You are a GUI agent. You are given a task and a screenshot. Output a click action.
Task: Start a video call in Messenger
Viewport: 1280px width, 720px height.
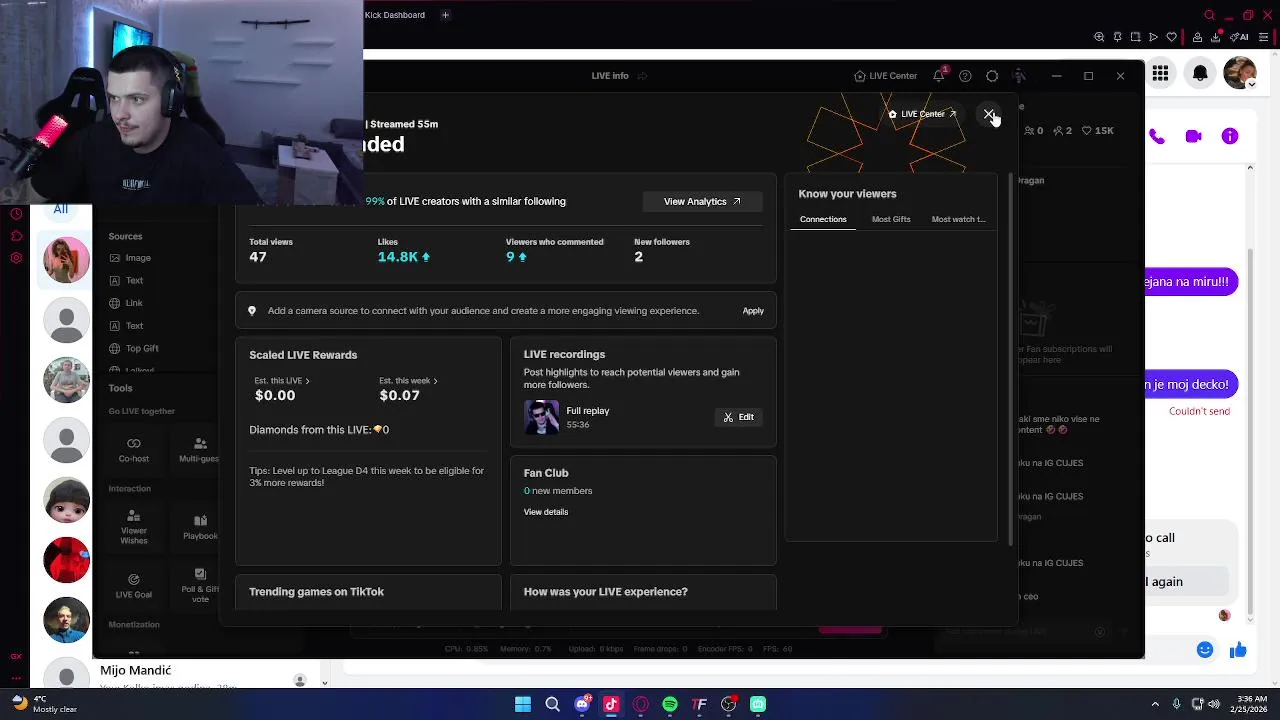coord(1193,136)
